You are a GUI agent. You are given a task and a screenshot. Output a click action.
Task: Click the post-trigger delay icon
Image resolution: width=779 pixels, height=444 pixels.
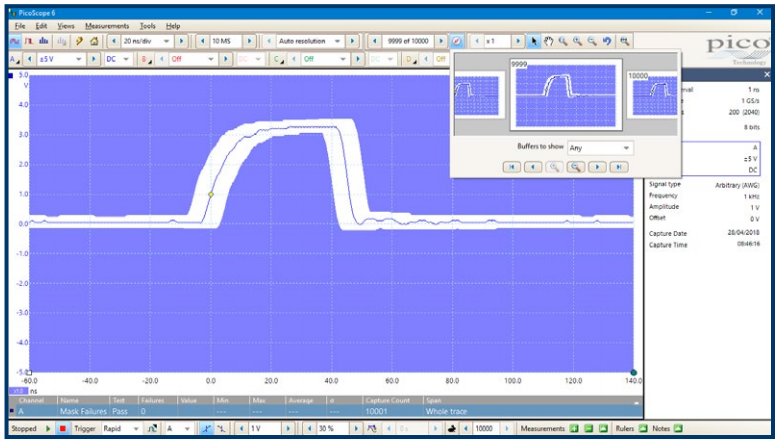[x=372, y=428]
